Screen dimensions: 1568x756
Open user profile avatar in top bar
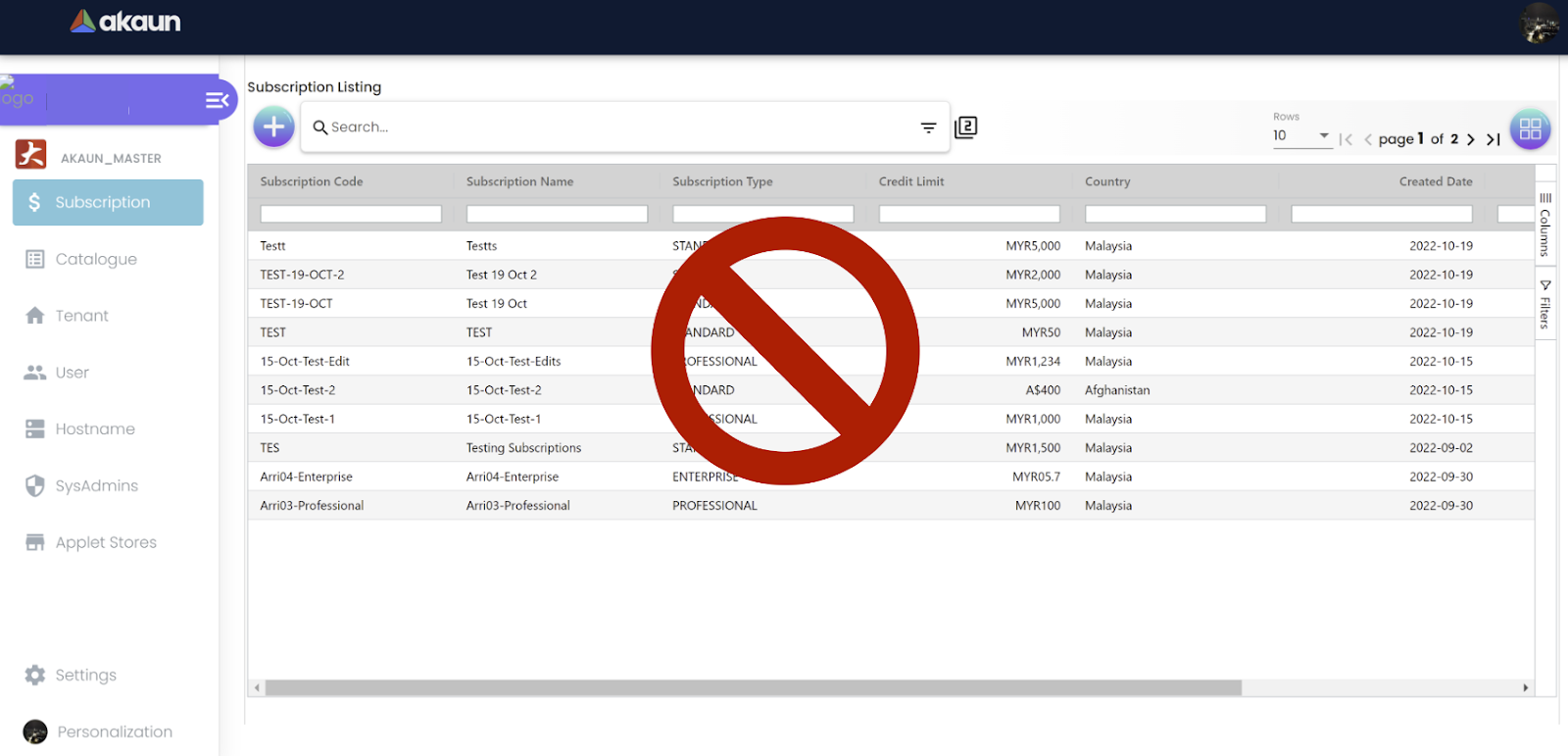pyautogui.click(x=1539, y=24)
